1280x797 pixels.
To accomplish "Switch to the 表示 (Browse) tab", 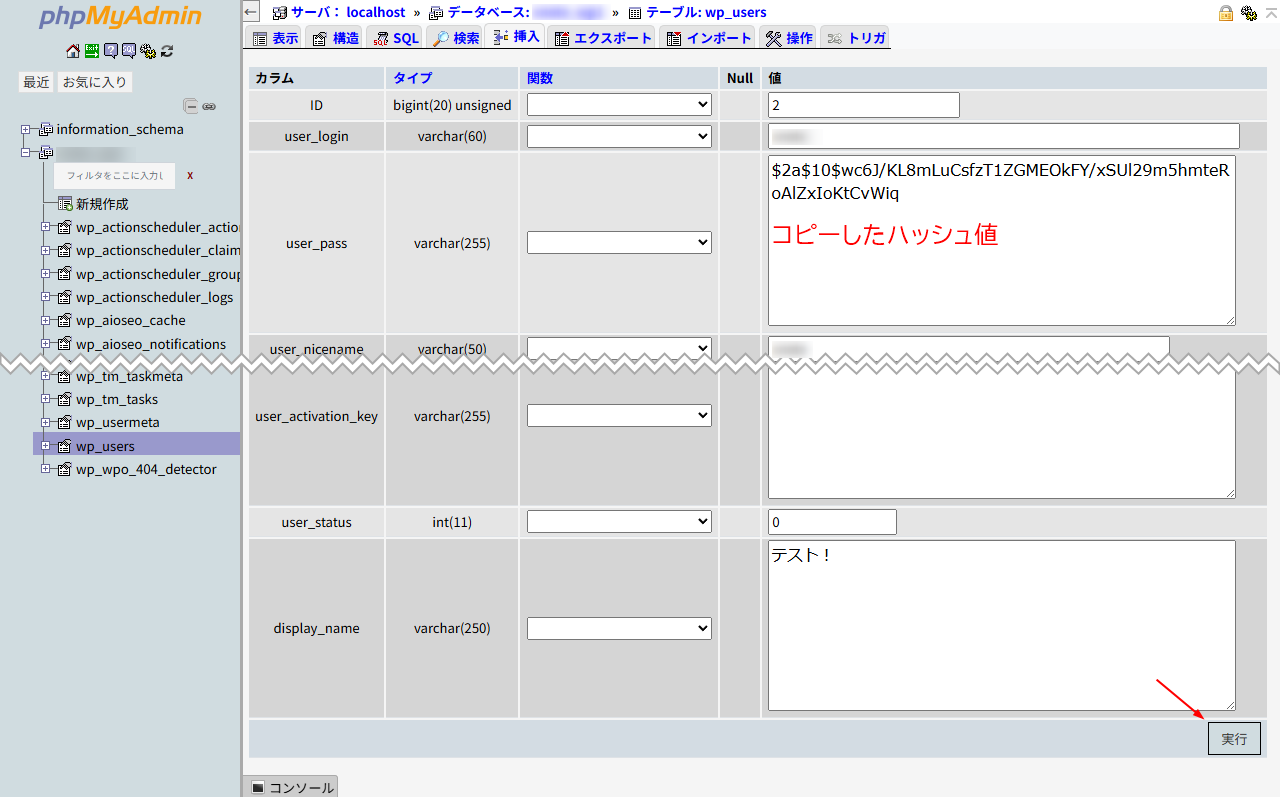I will [x=273, y=38].
